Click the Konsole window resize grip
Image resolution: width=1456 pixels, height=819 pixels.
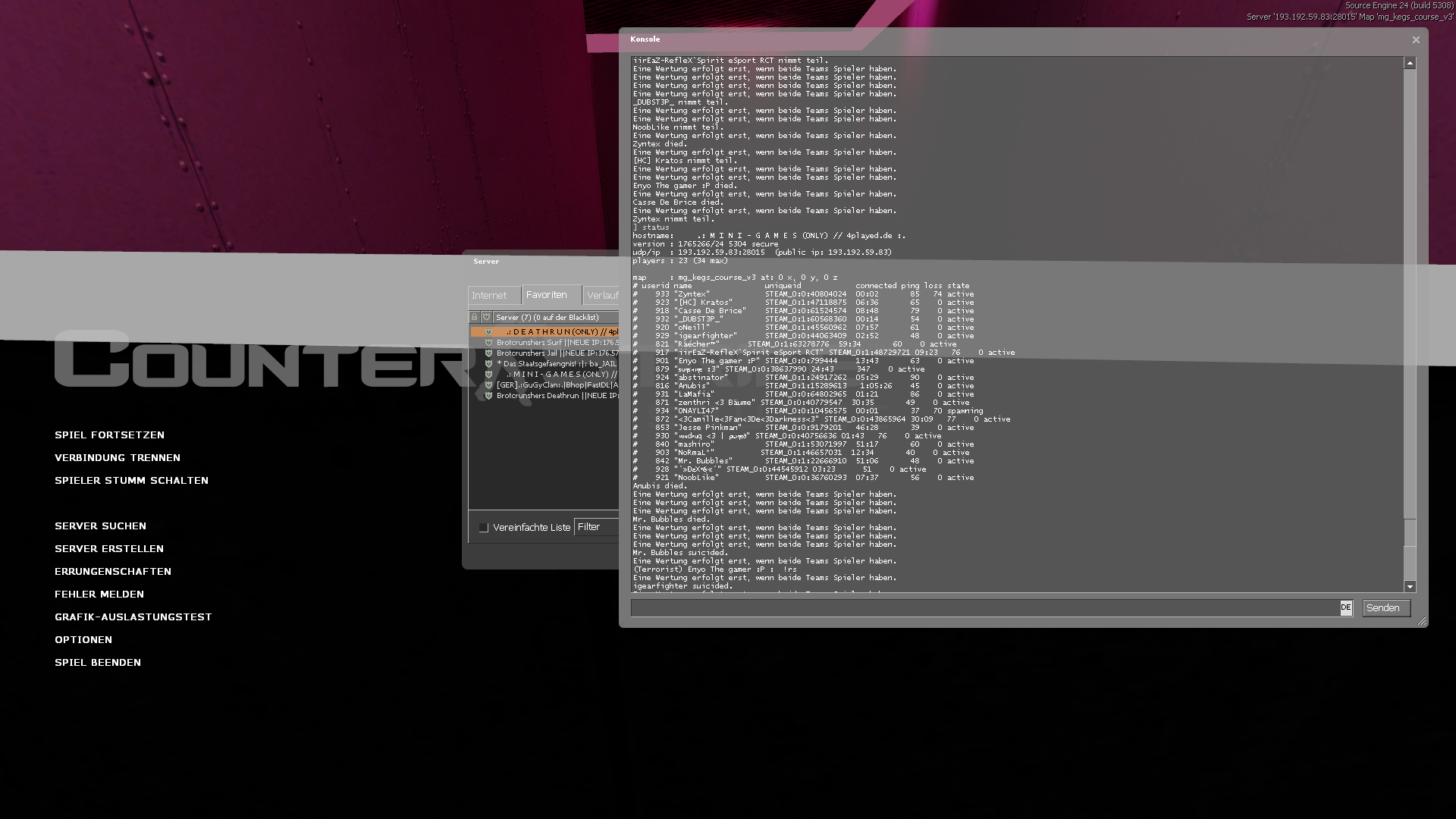pyautogui.click(x=1422, y=622)
